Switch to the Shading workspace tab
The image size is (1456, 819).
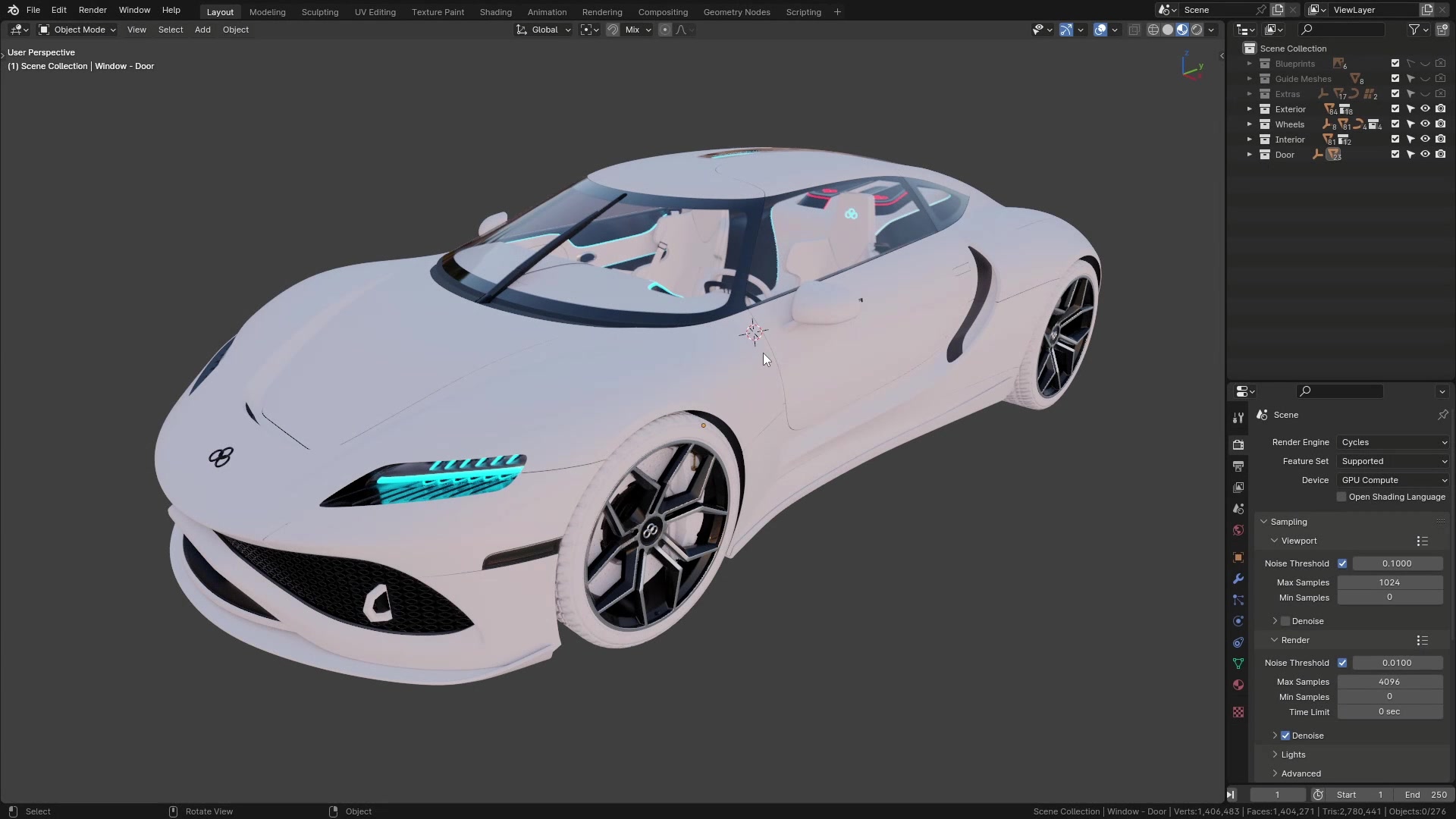[x=495, y=12]
